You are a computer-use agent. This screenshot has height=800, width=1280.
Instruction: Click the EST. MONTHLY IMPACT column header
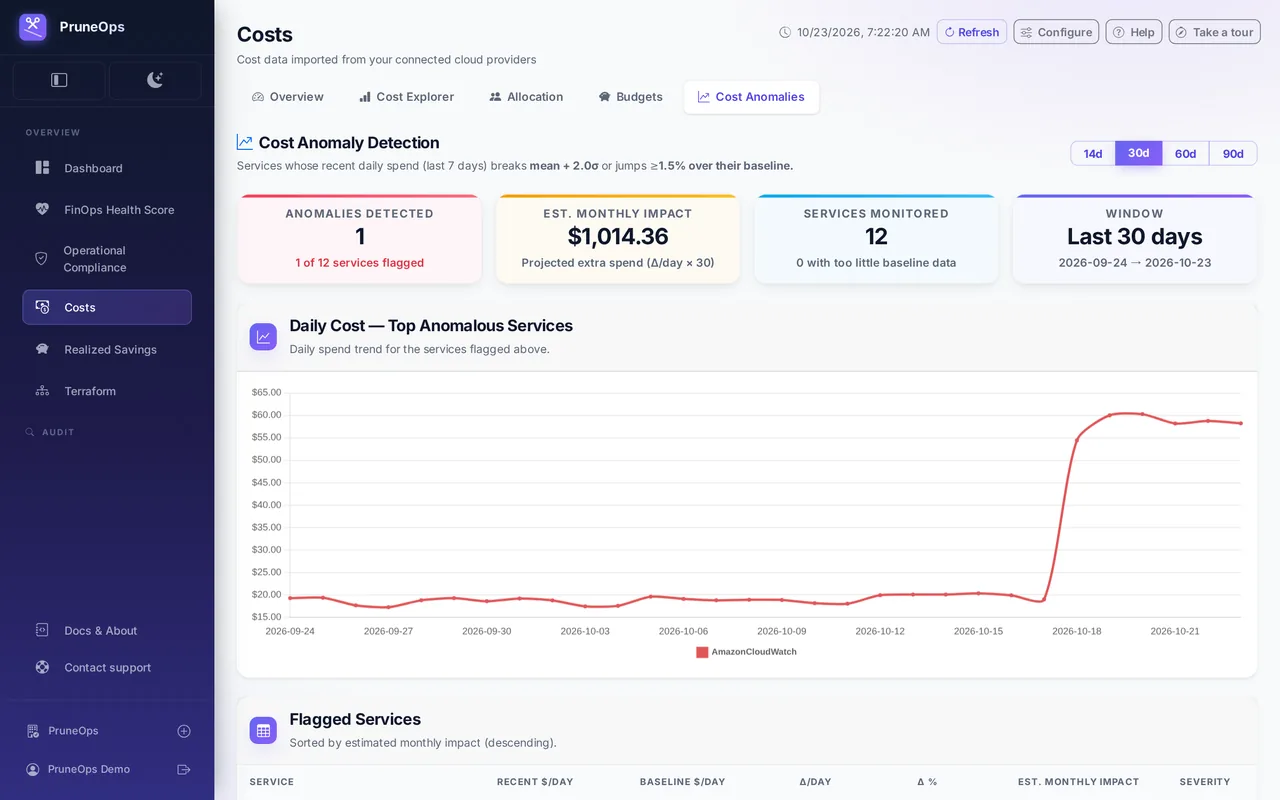tap(1078, 782)
